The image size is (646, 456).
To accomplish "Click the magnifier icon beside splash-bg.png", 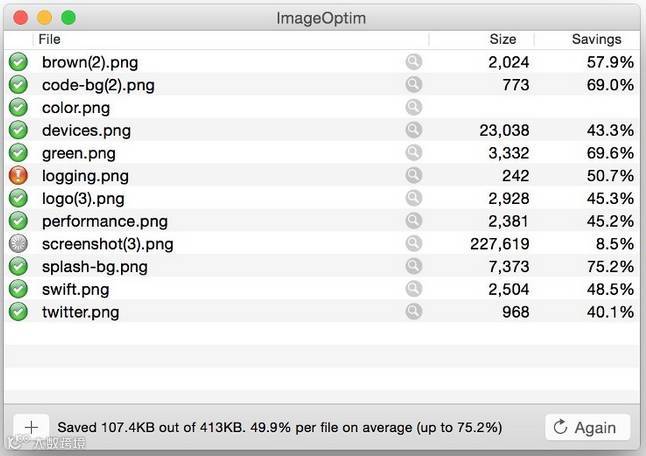I will [413, 267].
